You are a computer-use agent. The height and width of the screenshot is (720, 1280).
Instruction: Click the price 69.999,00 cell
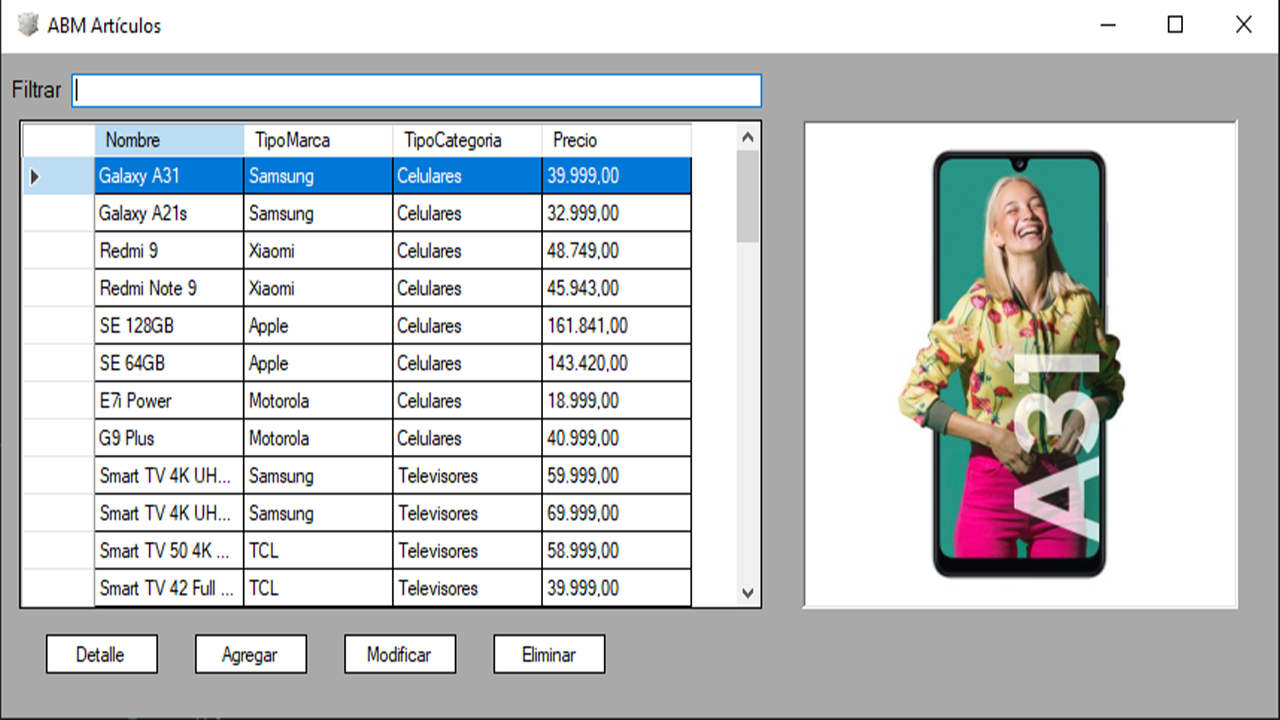(x=616, y=513)
